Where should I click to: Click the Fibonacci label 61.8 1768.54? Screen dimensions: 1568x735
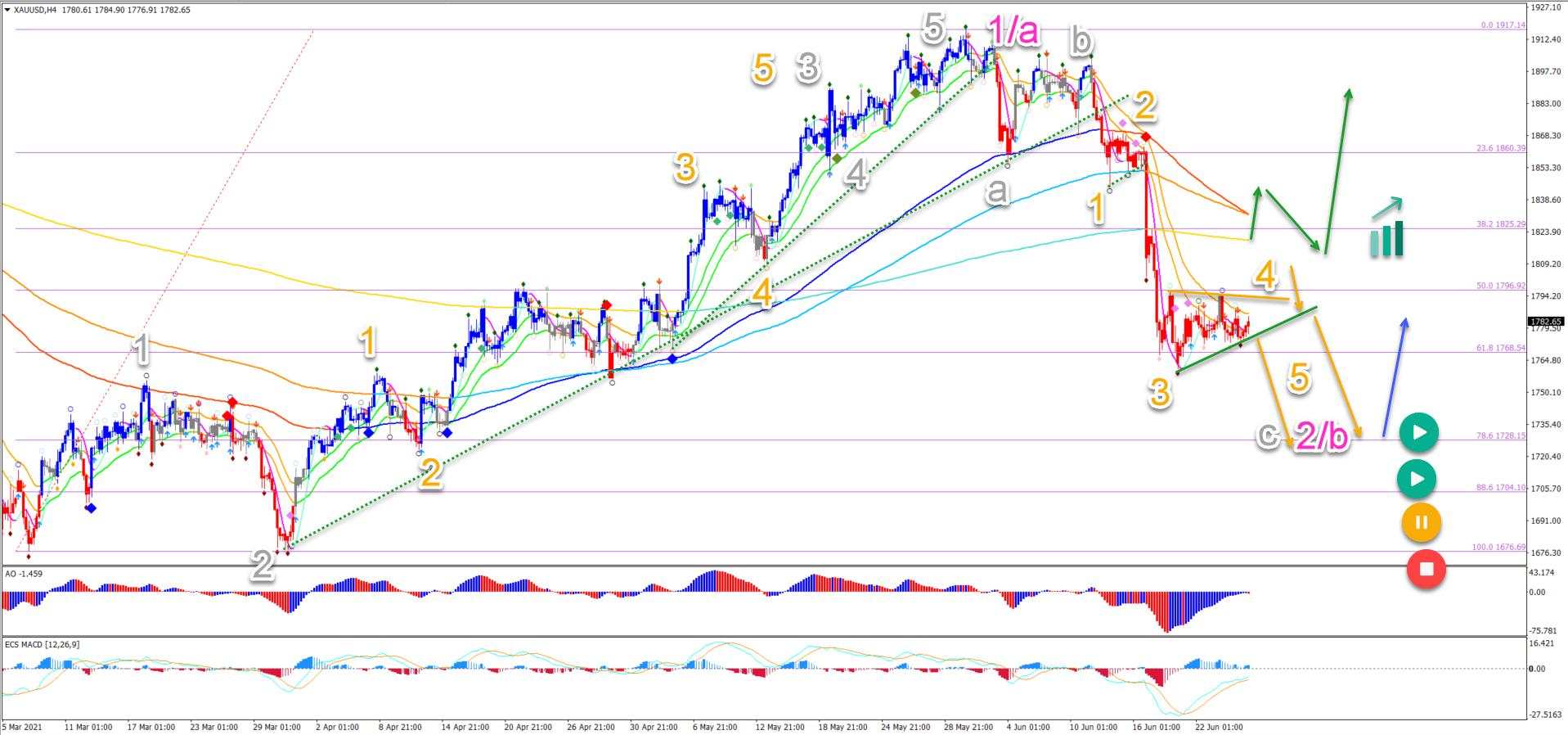(x=1501, y=348)
